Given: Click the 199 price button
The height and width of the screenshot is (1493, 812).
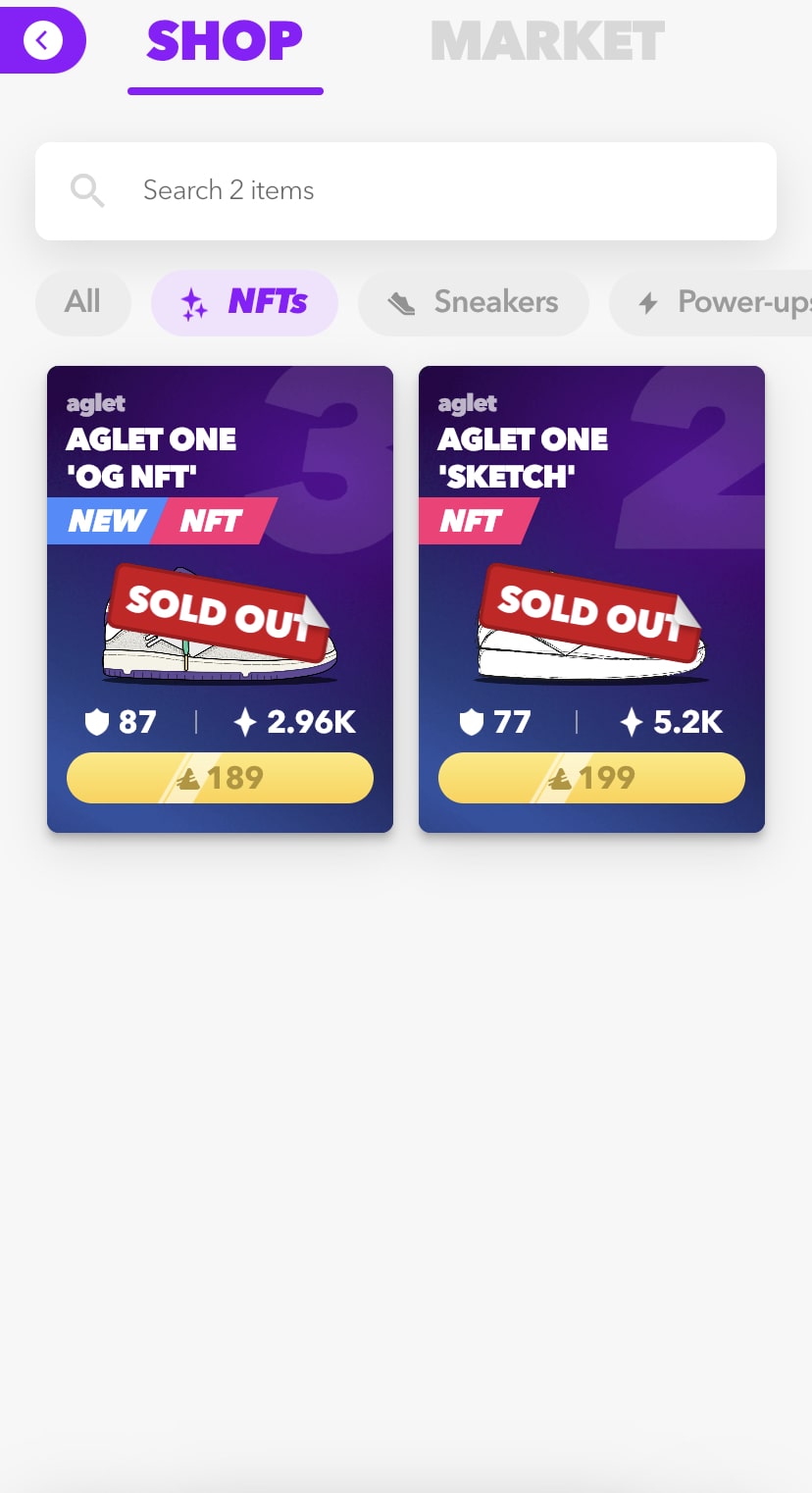Looking at the screenshot, I should 591,778.
